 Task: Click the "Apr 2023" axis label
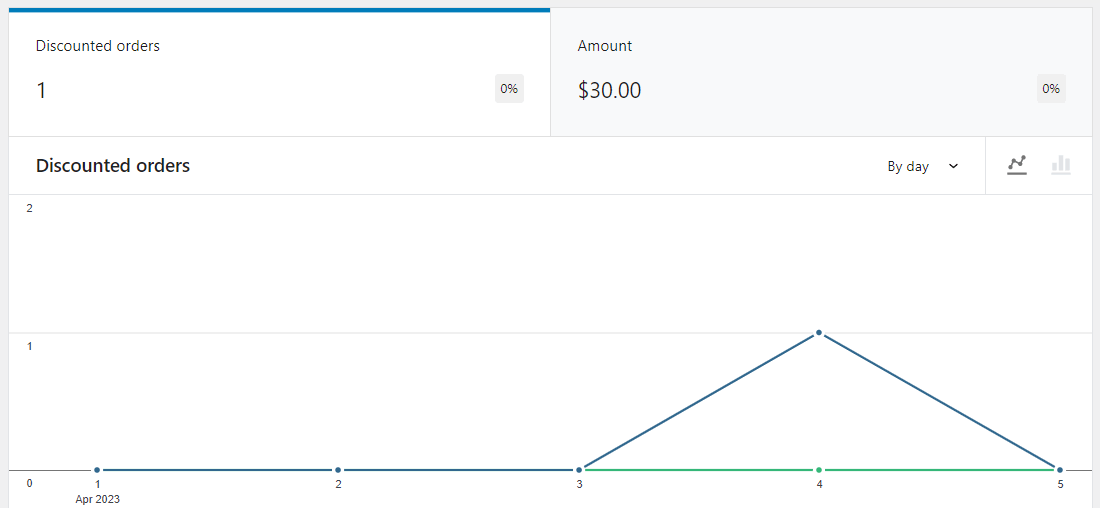97,499
